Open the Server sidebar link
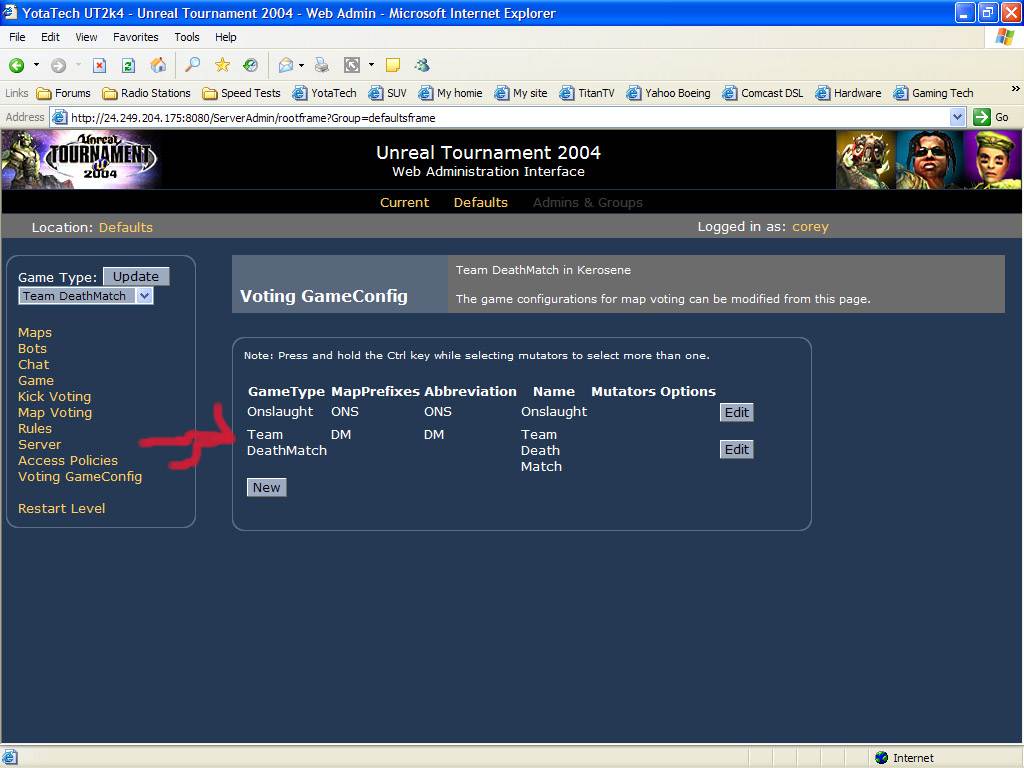Image resolution: width=1024 pixels, height=768 pixels. tap(39, 445)
